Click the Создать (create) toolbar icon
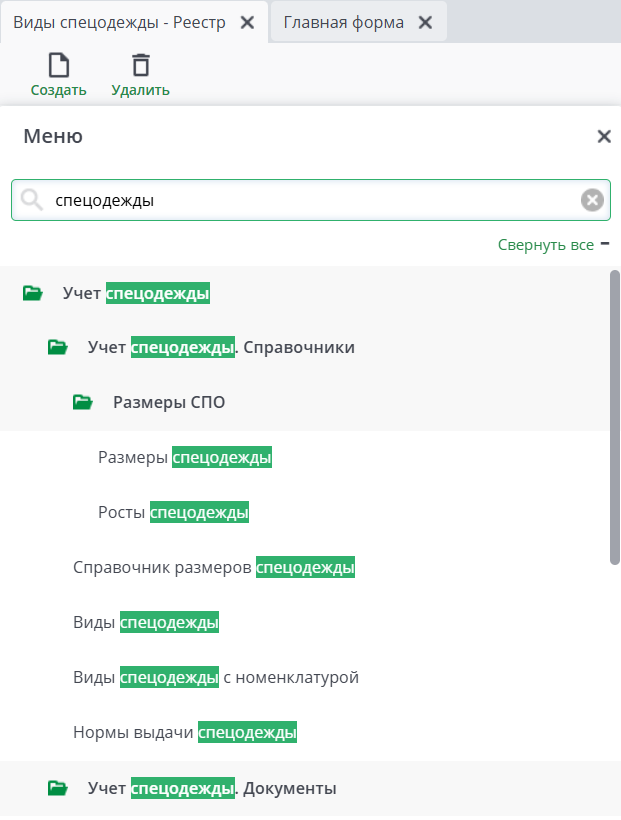 (58, 66)
